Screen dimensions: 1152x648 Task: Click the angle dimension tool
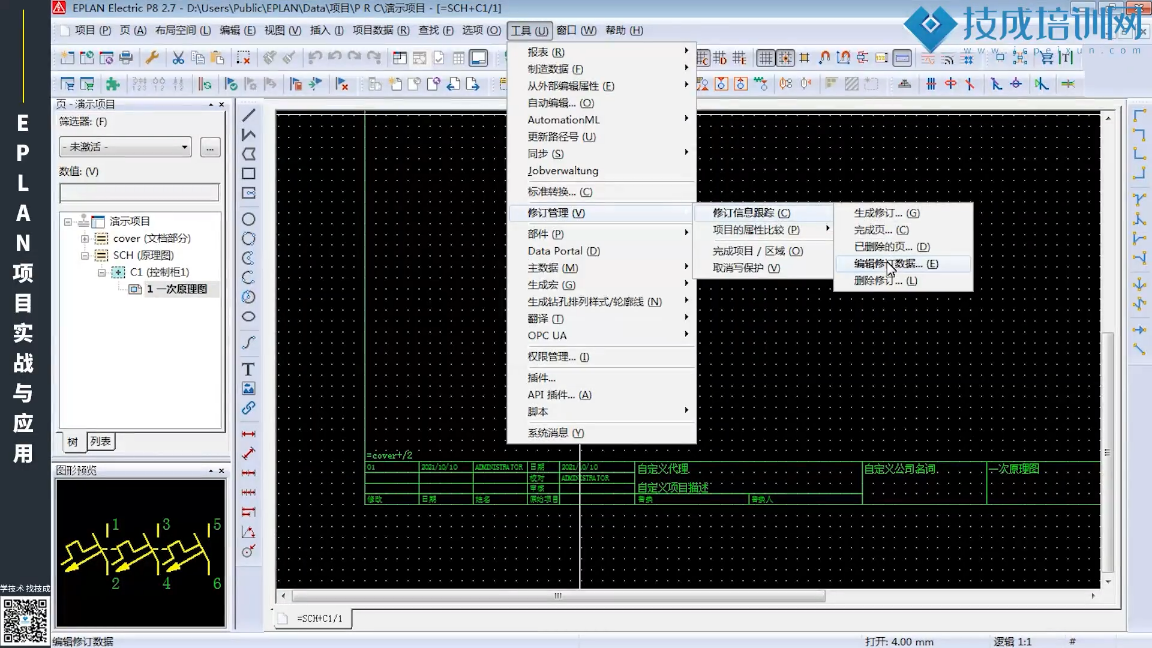(249, 531)
